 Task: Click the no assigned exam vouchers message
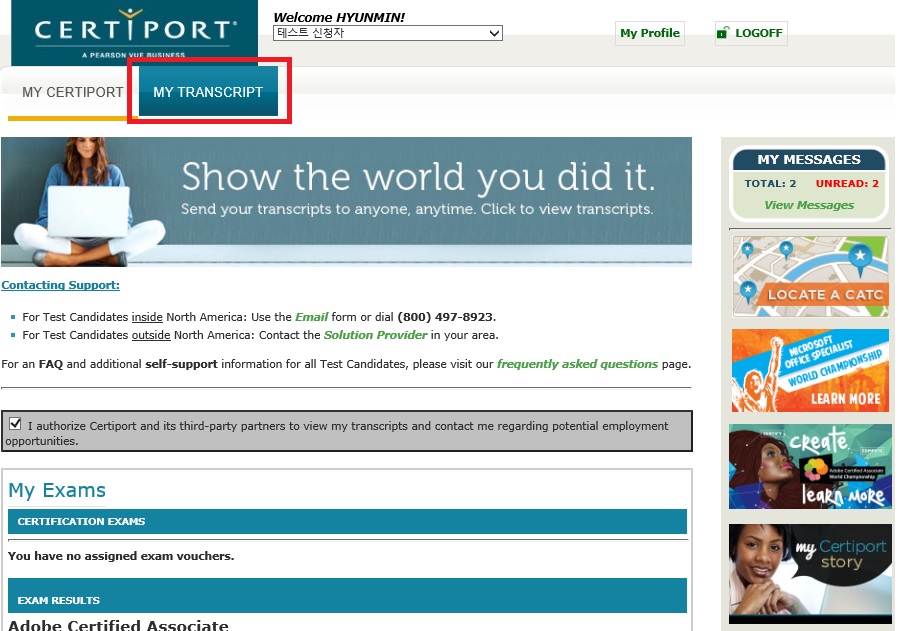click(x=121, y=556)
